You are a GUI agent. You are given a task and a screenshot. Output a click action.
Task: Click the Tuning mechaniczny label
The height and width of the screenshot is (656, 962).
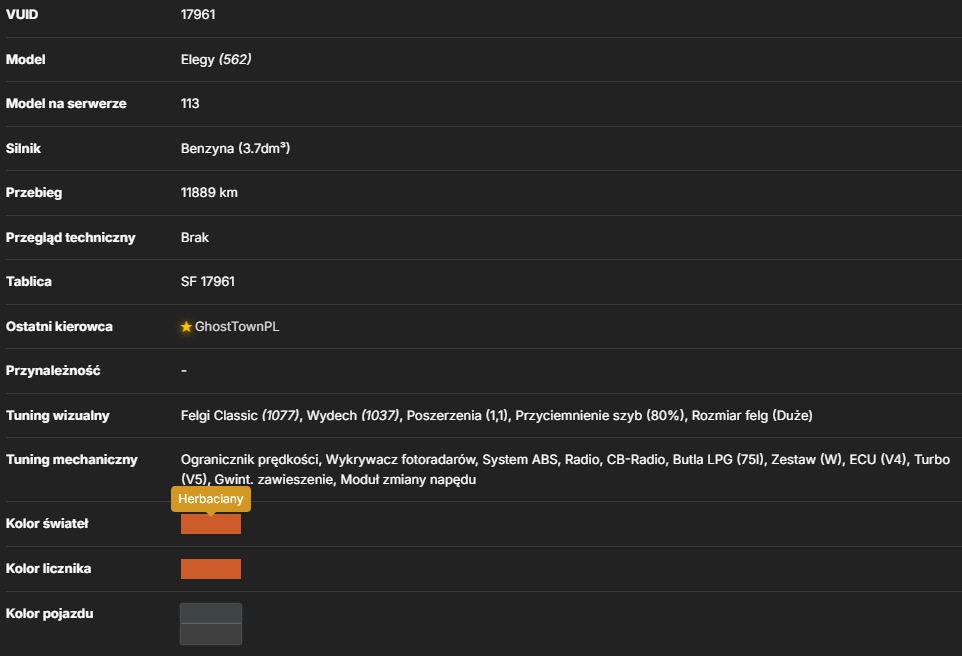click(x=72, y=460)
